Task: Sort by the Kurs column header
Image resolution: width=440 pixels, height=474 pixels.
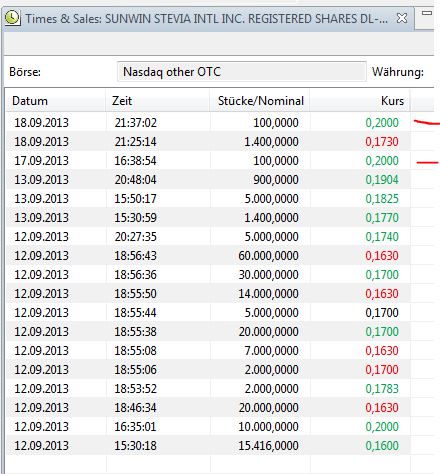Action: [x=360, y=101]
